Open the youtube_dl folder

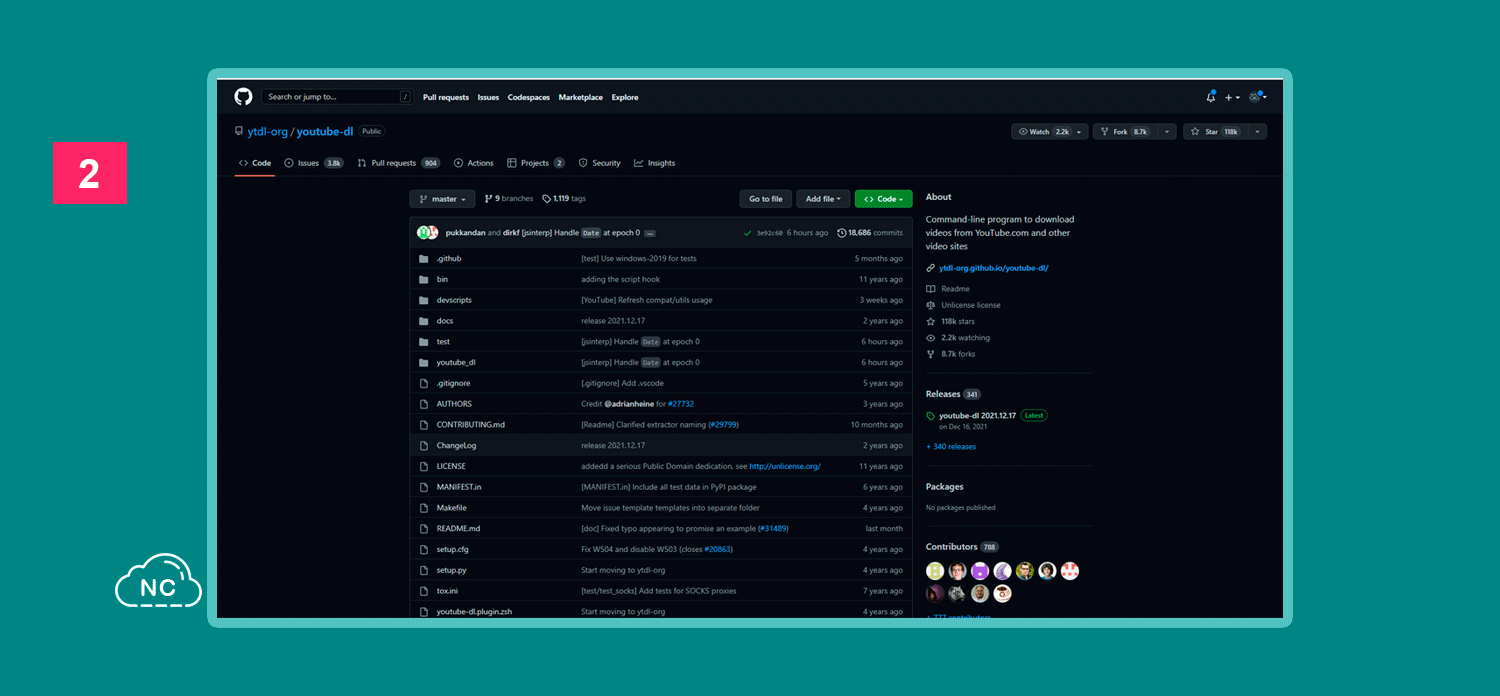(x=456, y=362)
